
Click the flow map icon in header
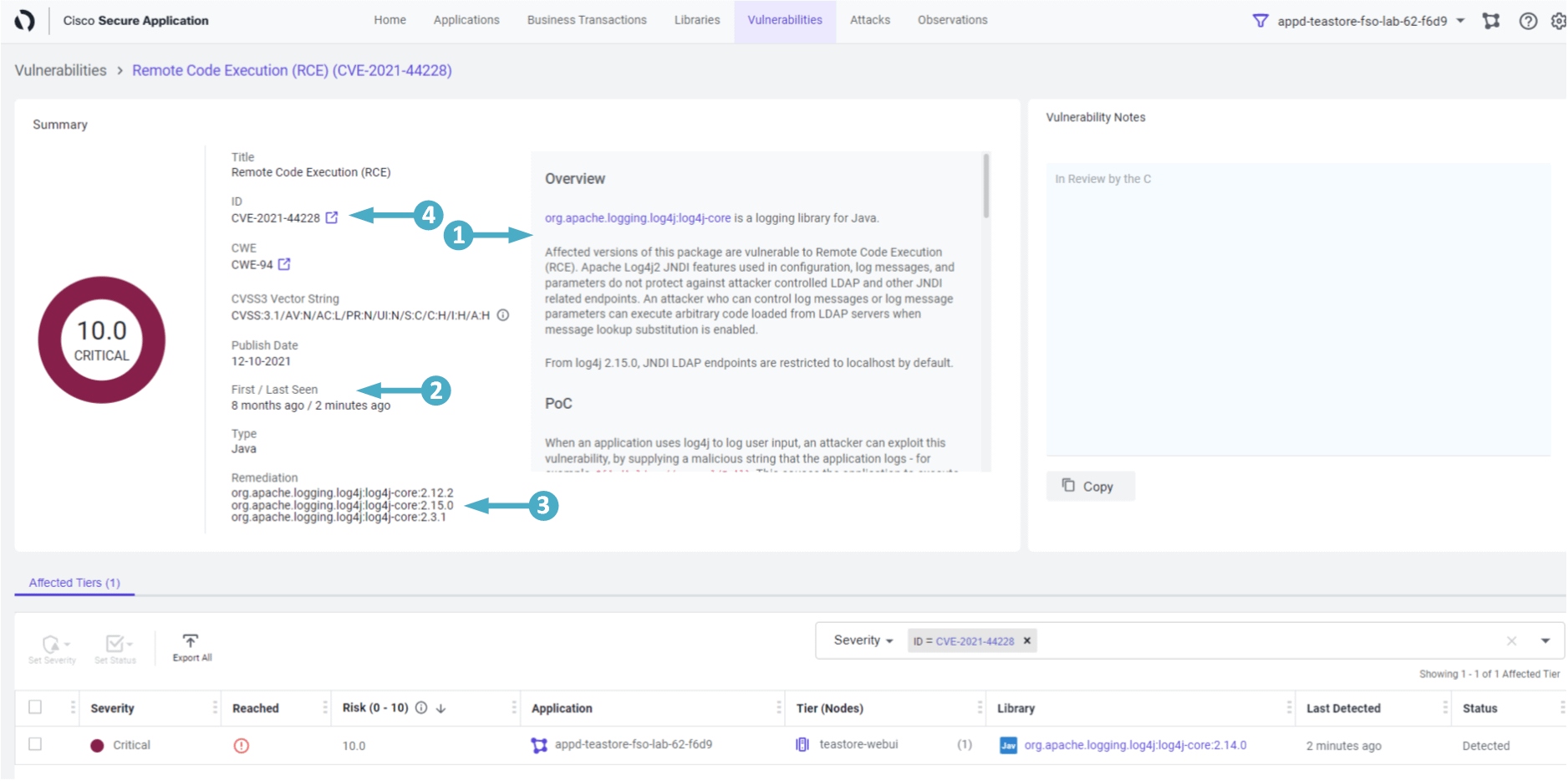[x=1491, y=21]
